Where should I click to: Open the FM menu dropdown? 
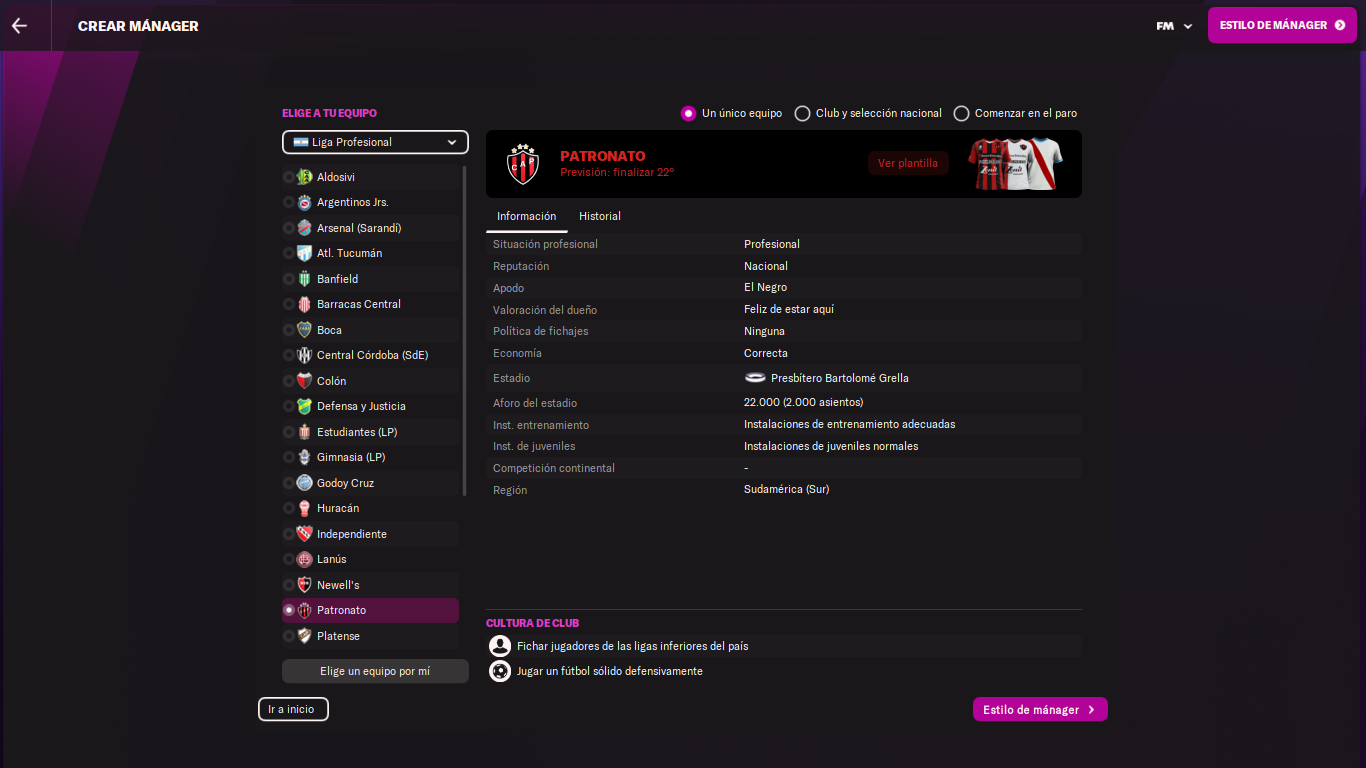click(1174, 26)
